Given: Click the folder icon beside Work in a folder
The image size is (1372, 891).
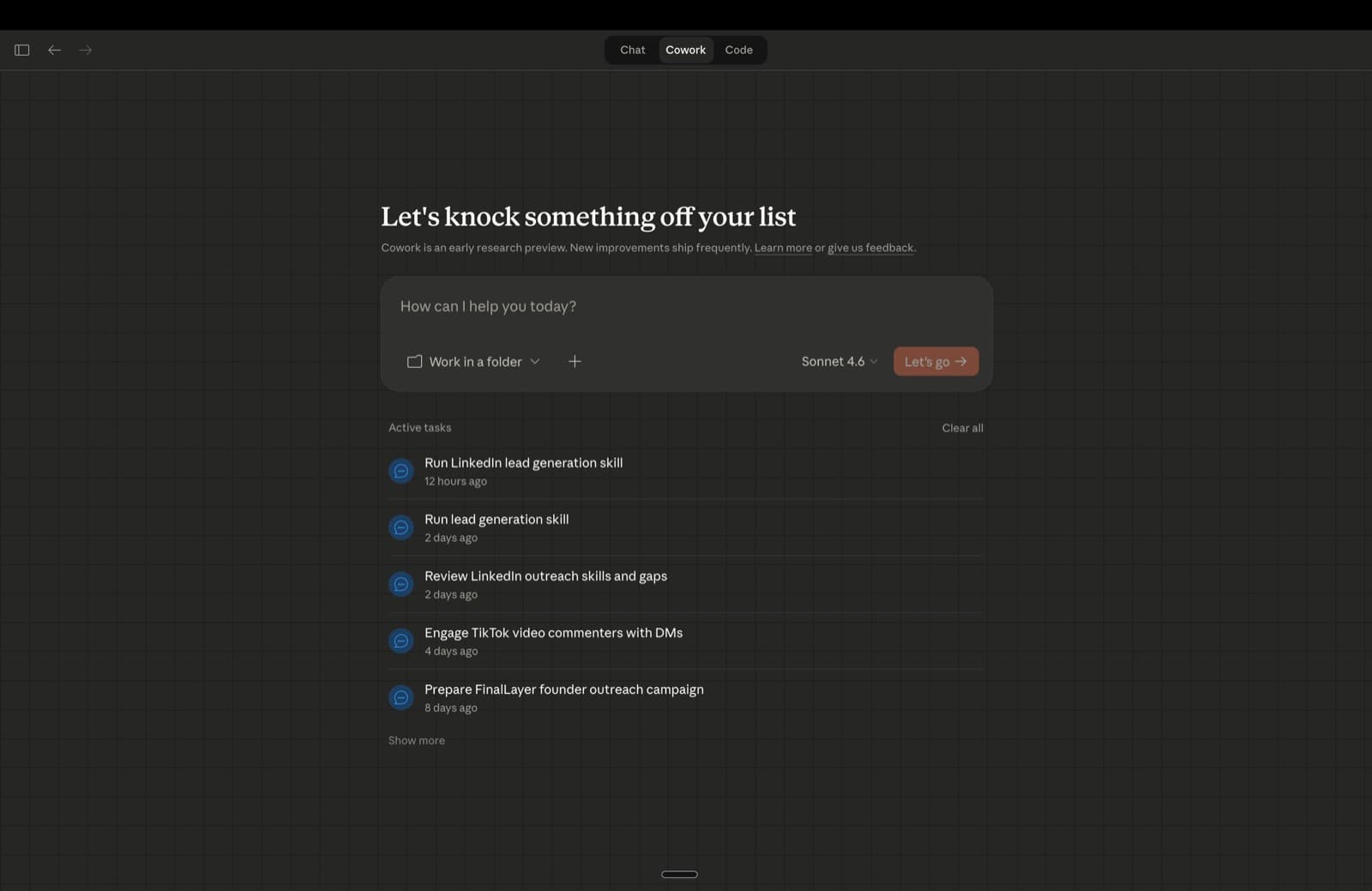Looking at the screenshot, I should coord(414,361).
